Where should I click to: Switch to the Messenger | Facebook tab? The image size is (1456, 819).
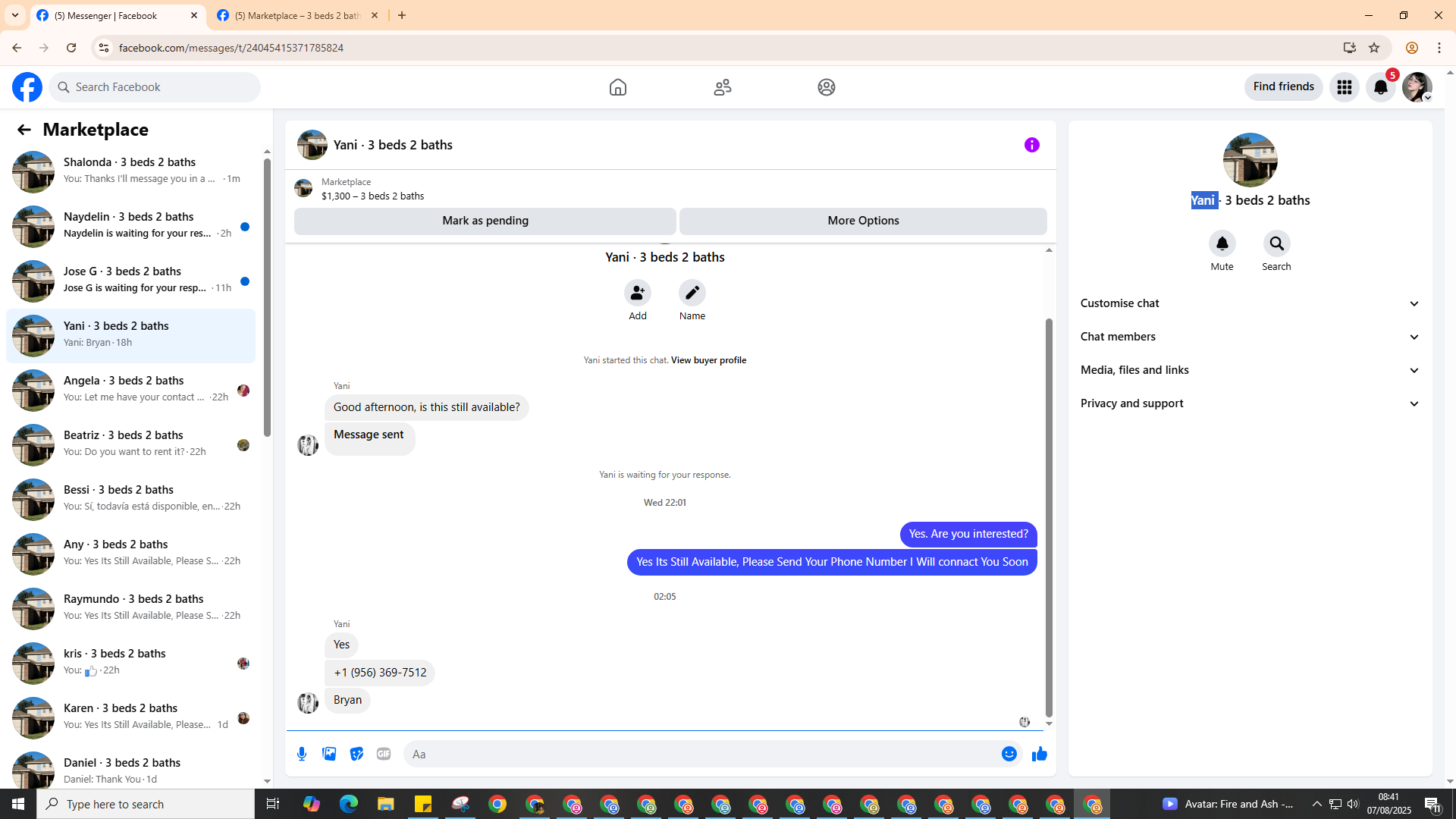coord(118,15)
